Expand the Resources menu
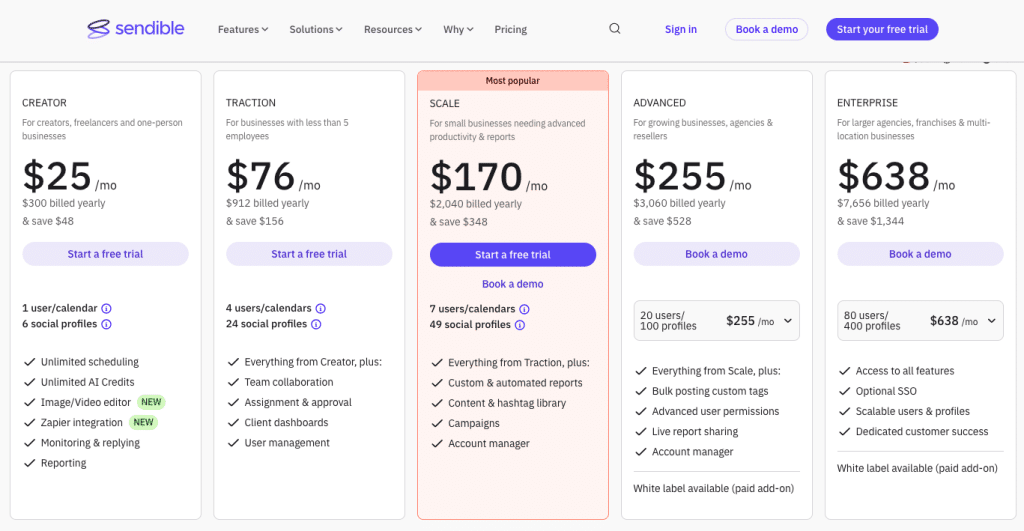 (393, 29)
